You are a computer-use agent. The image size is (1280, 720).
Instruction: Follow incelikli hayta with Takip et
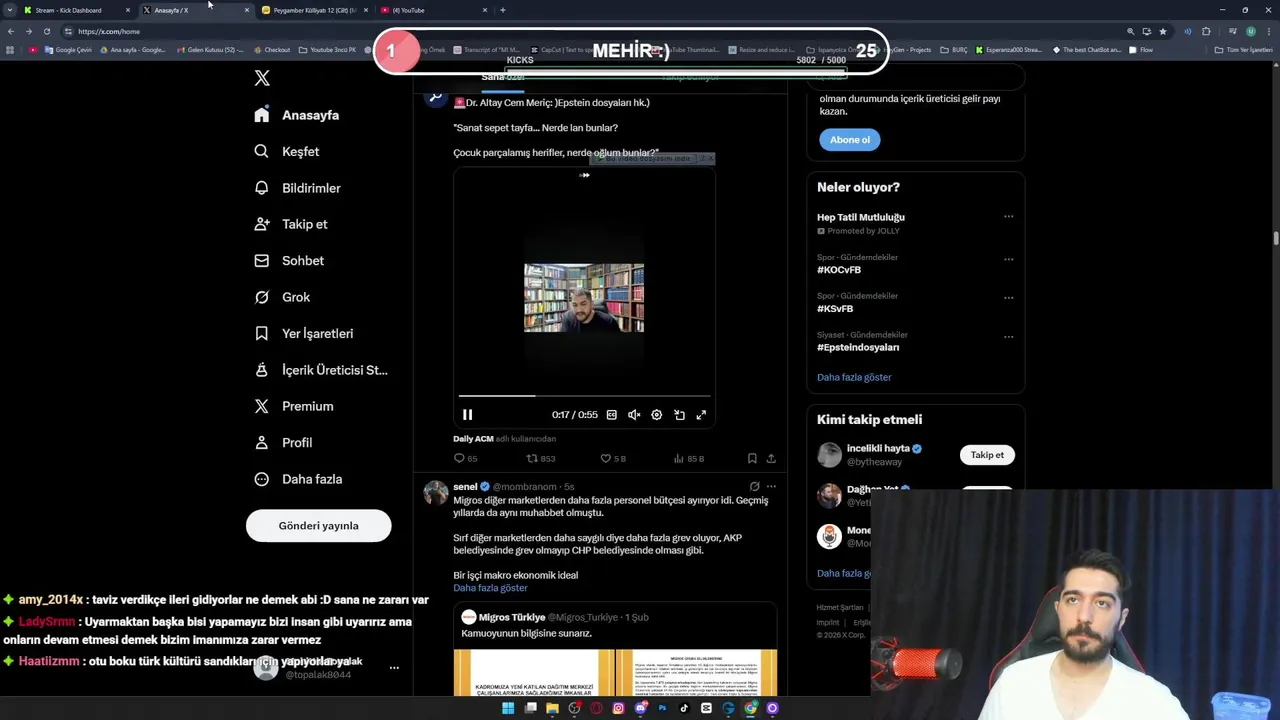[x=987, y=455]
